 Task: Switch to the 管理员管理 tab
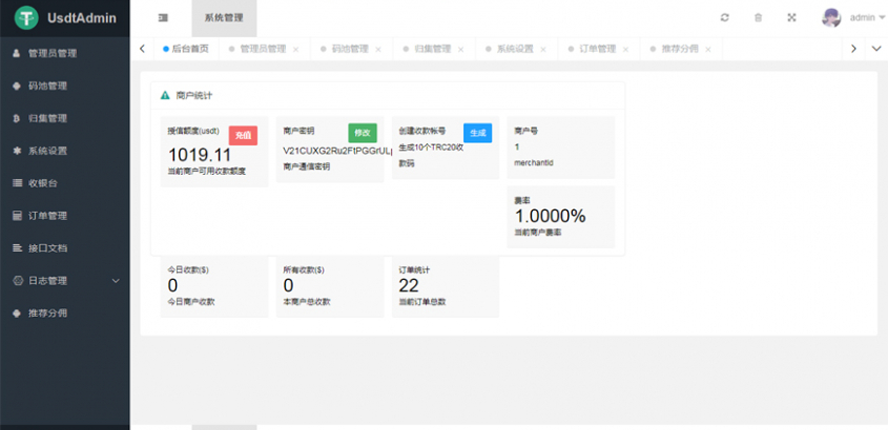263,49
